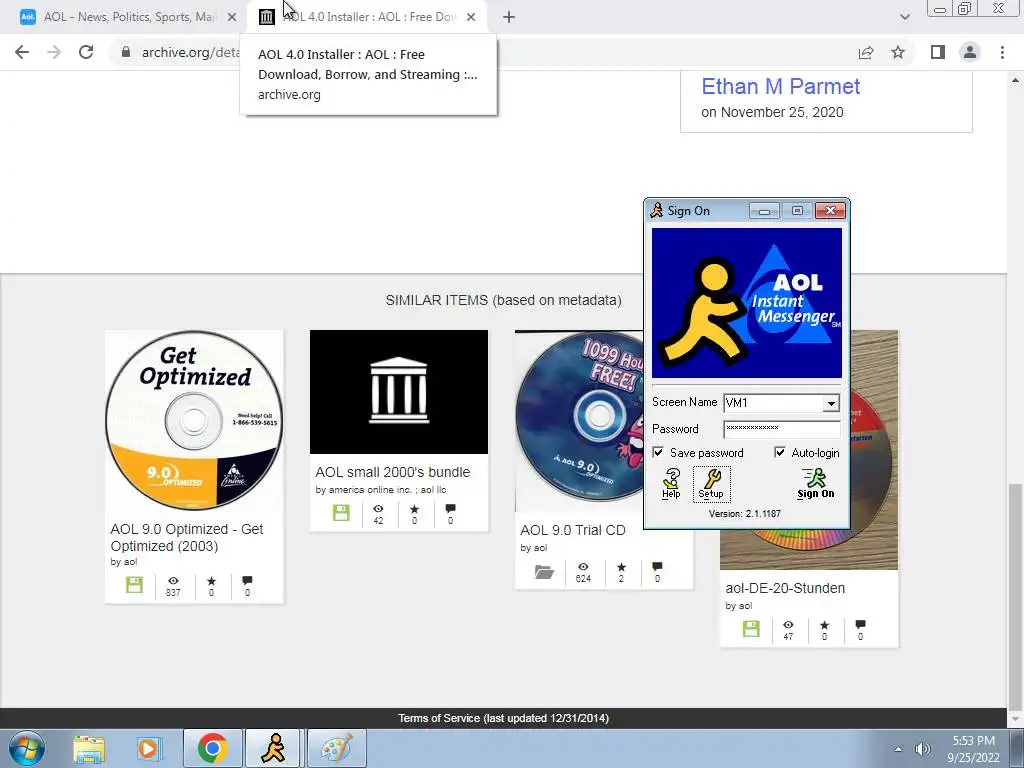
Task: Click the Help icon in Sign On window
Action: point(671,483)
